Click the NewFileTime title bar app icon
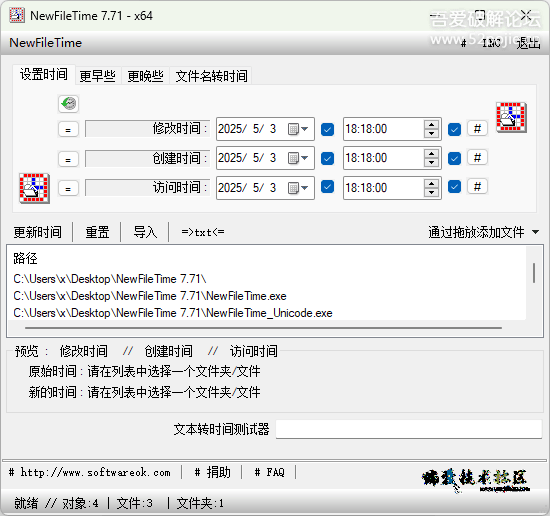The height and width of the screenshot is (516, 550). coord(17,15)
